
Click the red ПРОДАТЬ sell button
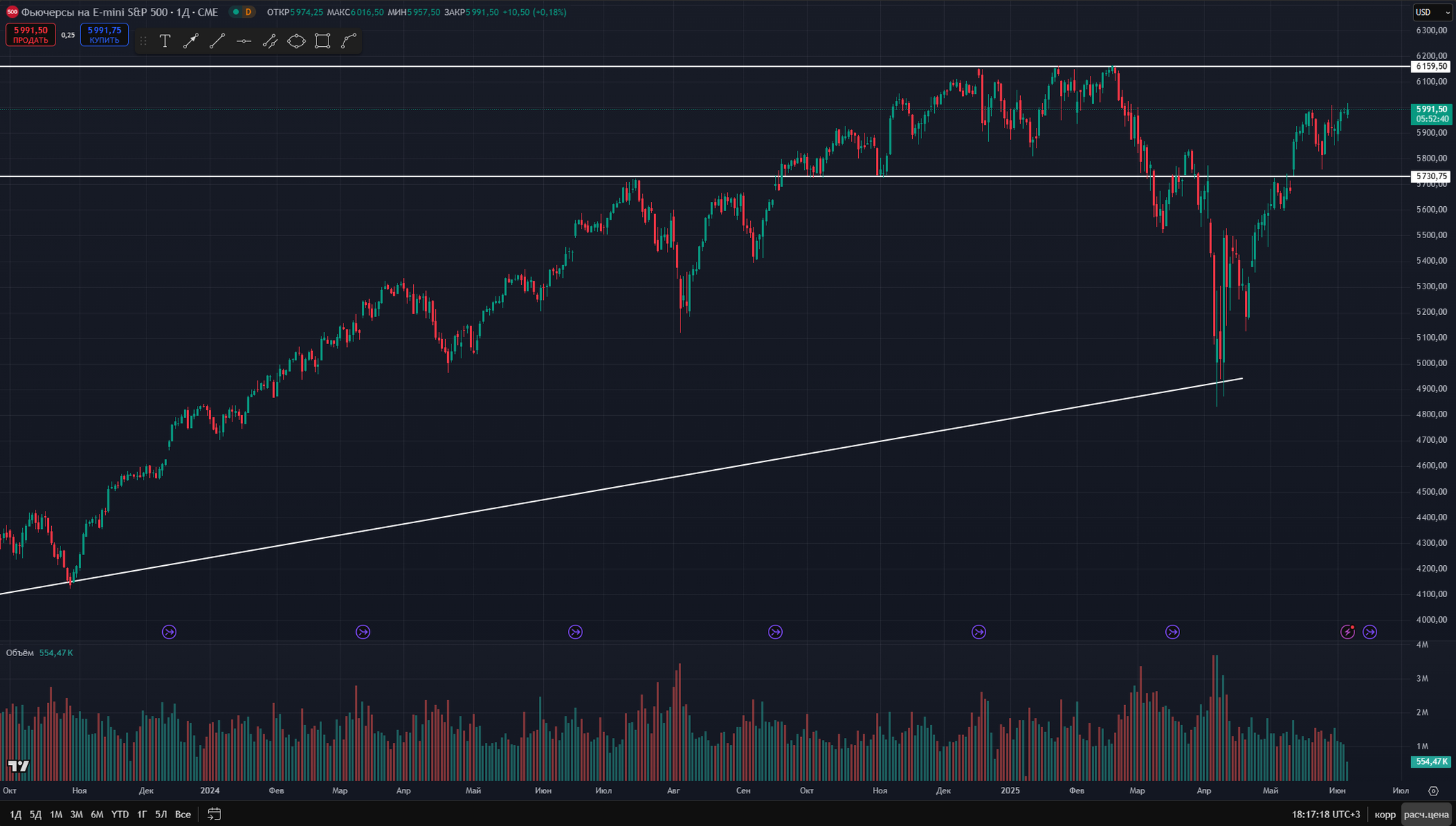(31, 35)
